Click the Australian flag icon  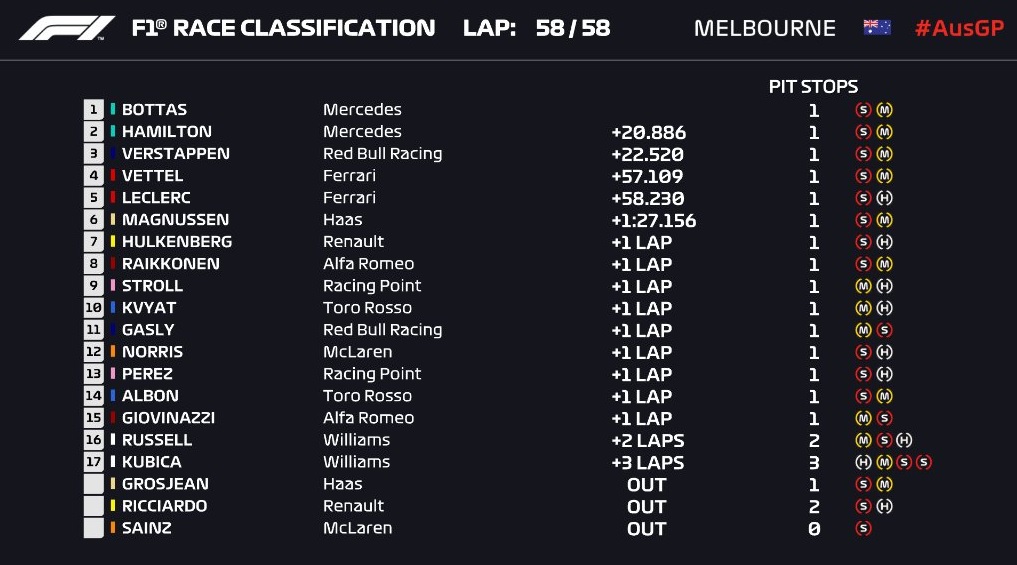click(877, 28)
